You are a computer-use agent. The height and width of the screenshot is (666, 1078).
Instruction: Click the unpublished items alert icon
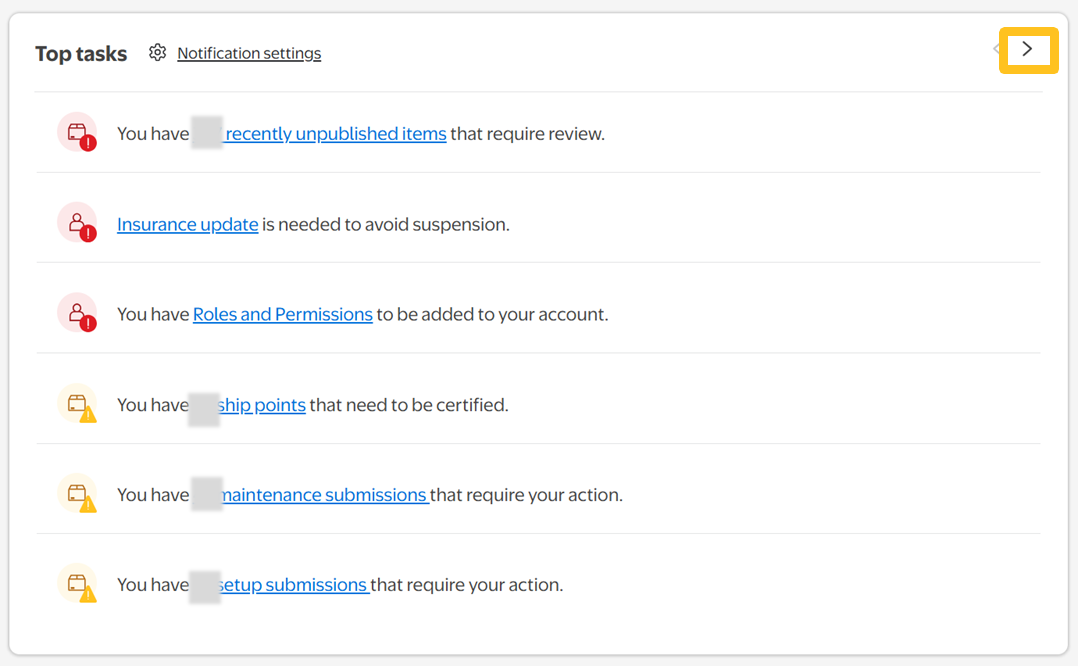(77, 132)
